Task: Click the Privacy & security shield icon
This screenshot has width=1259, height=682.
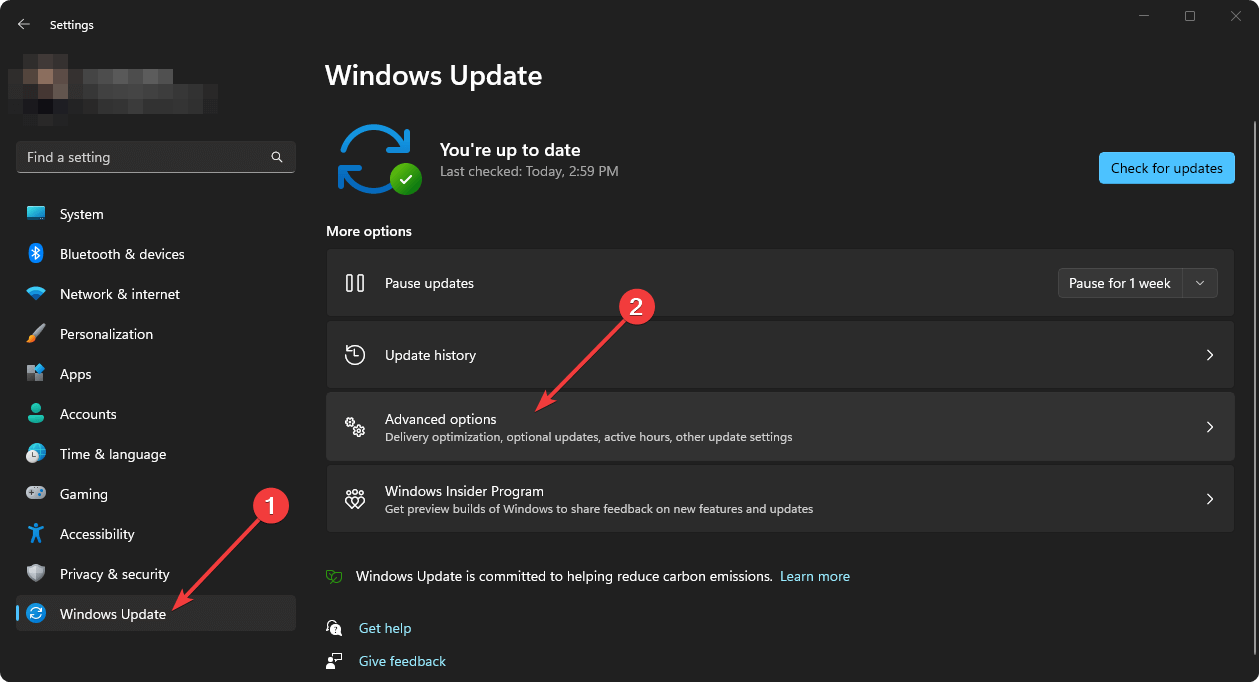Action: (36, 574)
